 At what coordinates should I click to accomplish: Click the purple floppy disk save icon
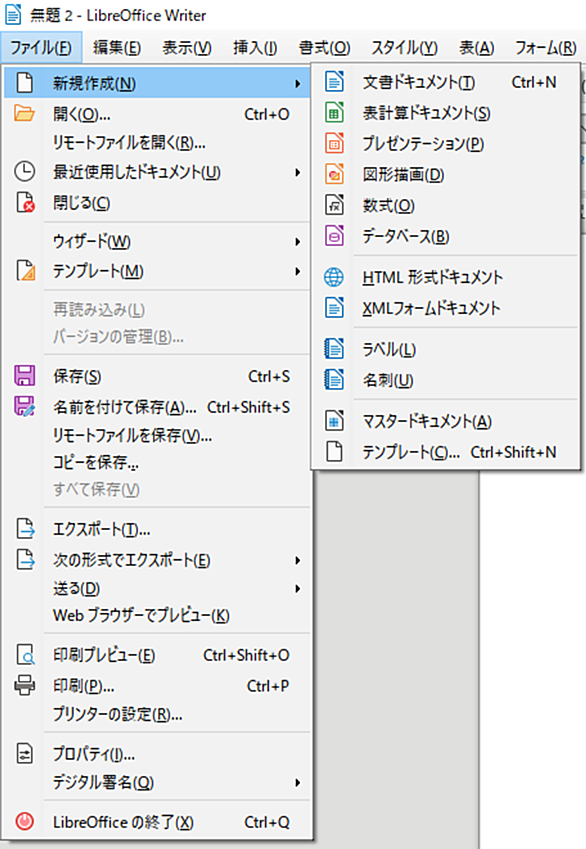pos(24,376)
